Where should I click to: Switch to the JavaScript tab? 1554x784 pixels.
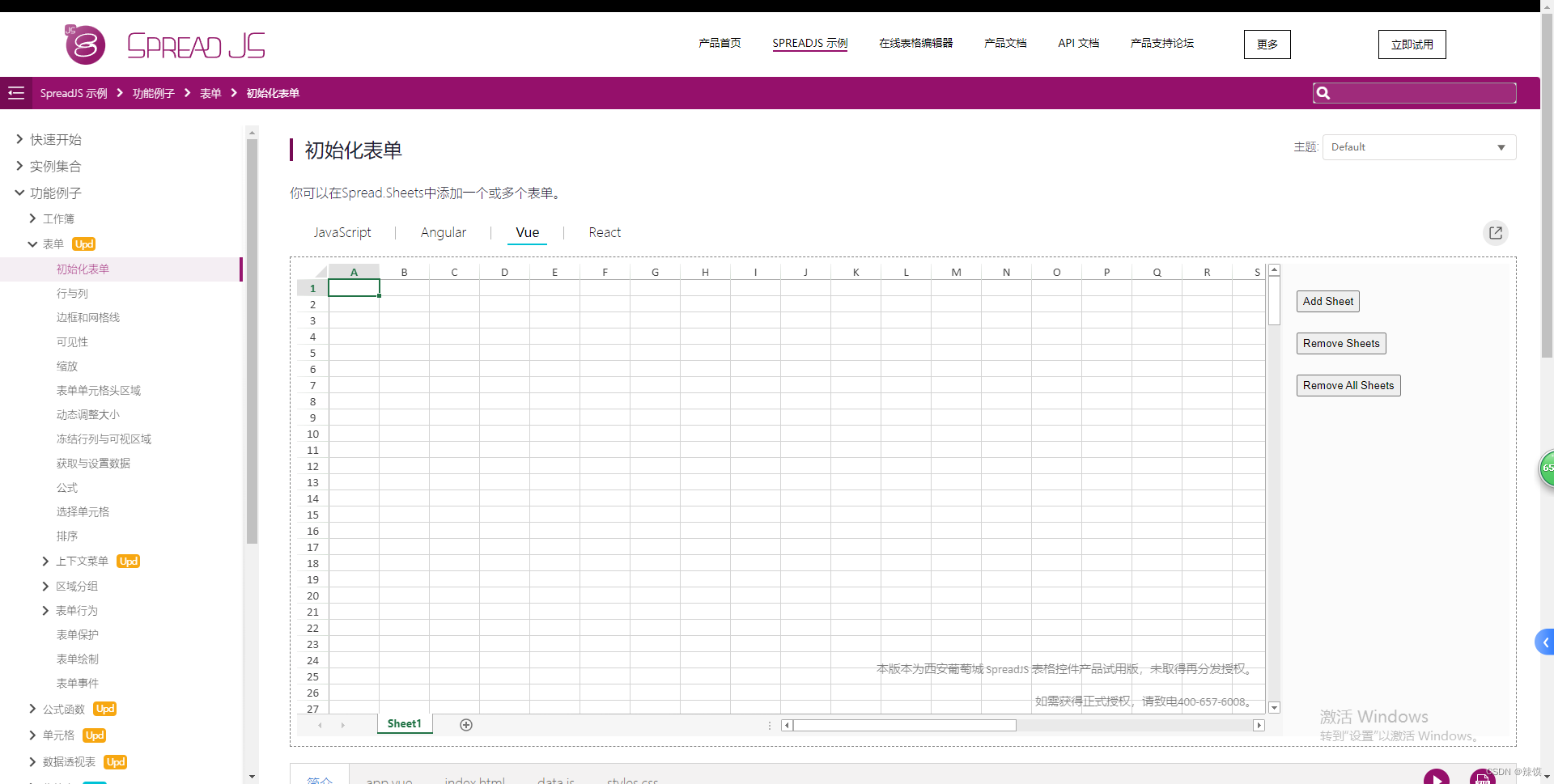(x=342, y=233)
